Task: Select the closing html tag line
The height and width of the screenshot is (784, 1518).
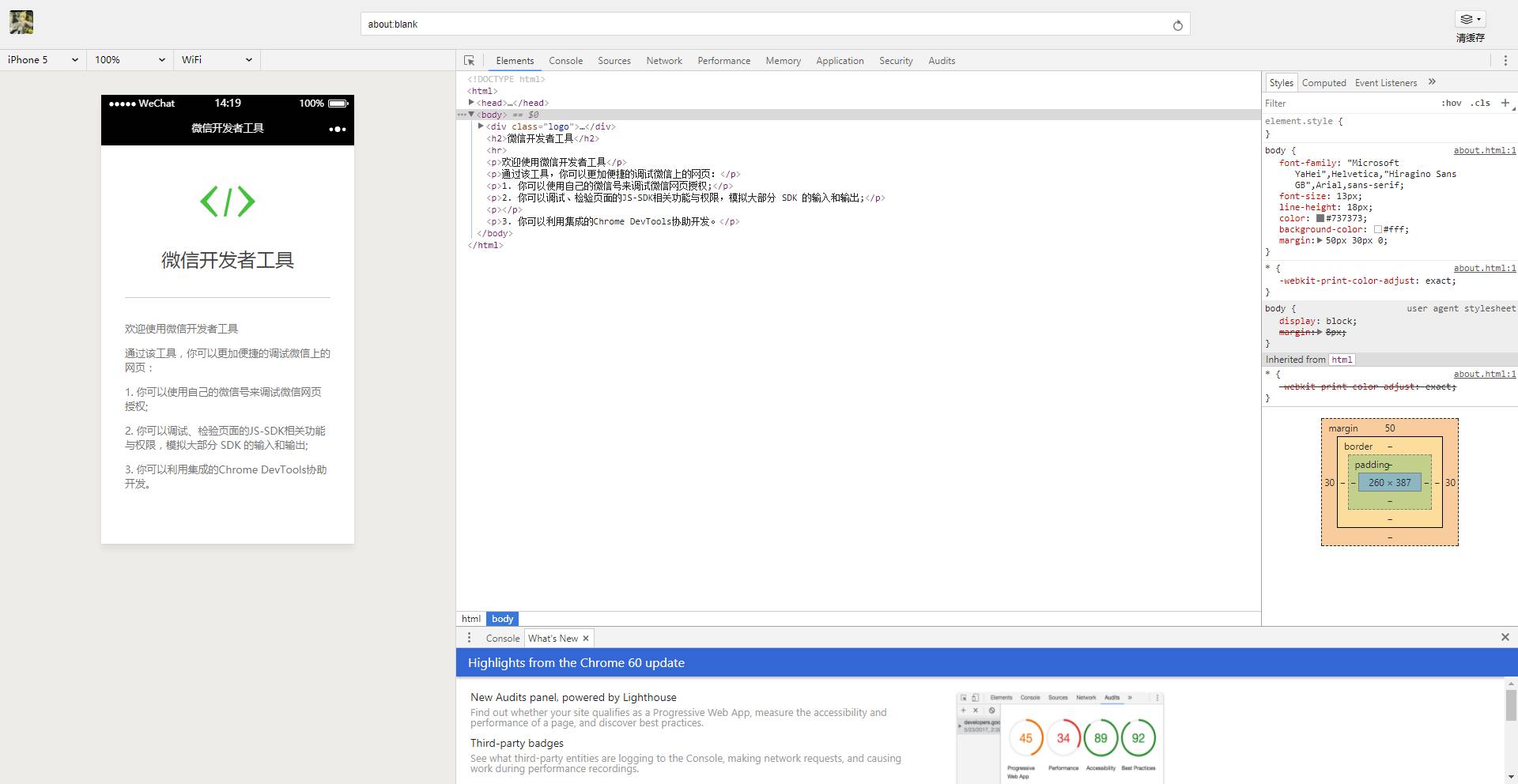Action: [x=485, y=245]
